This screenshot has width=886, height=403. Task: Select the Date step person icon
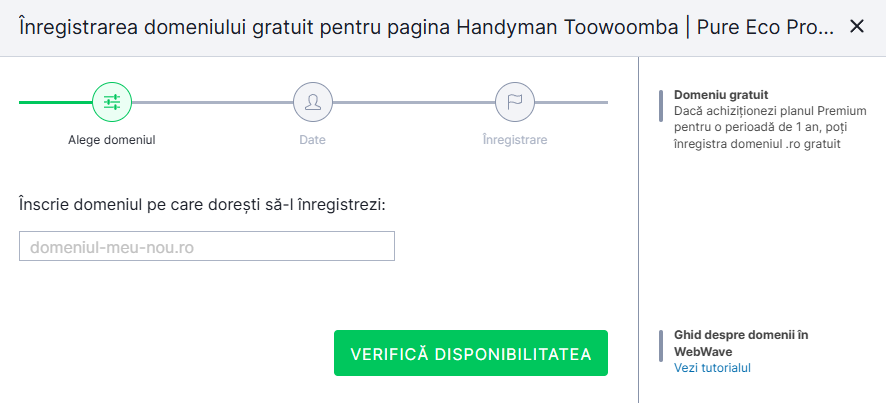[x=313, y=101]
